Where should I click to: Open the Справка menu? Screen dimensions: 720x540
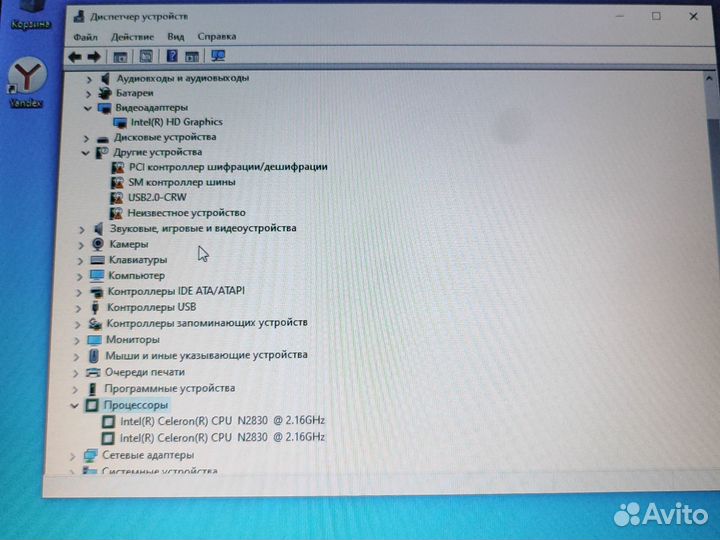click(x=217, y=36)
